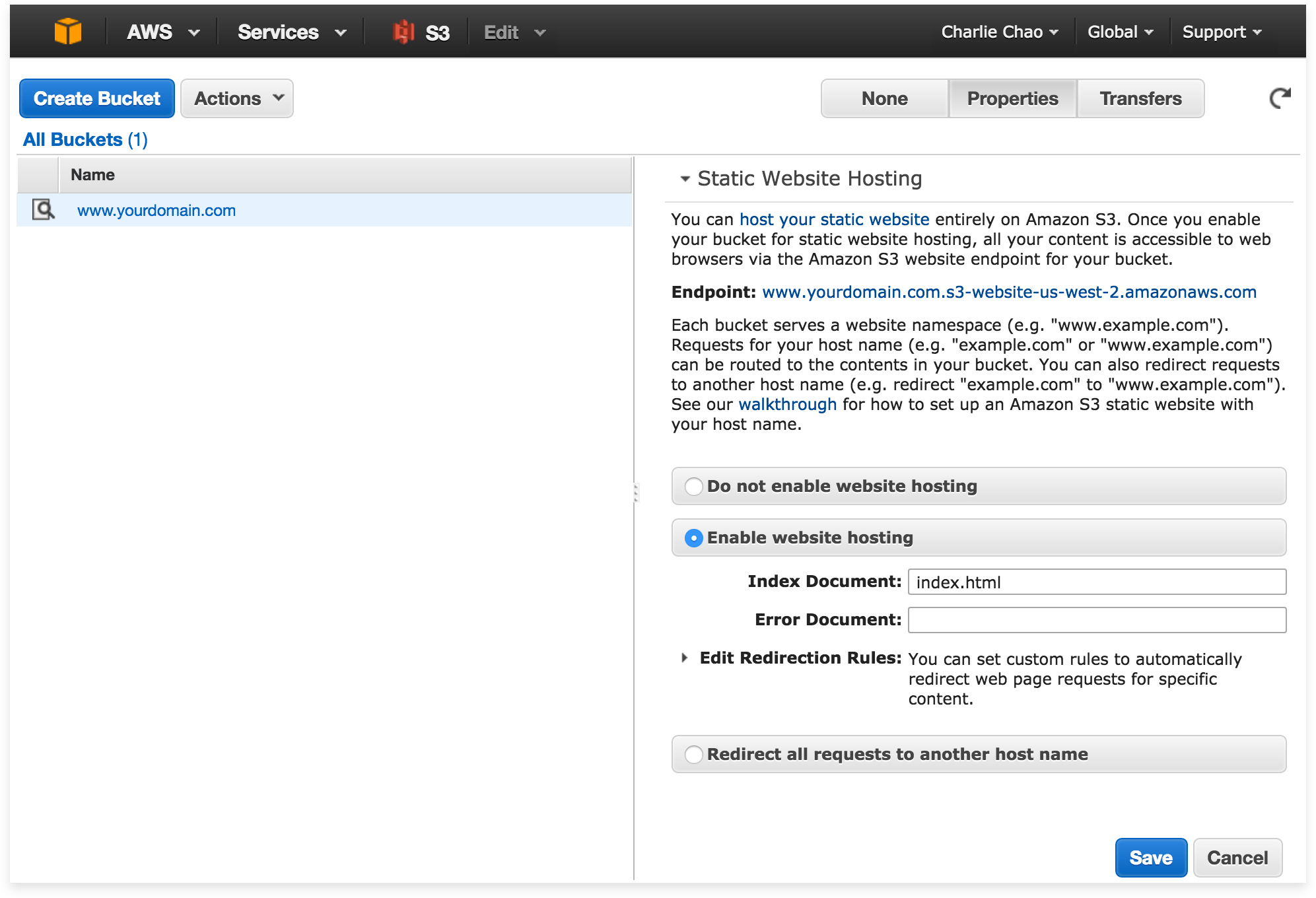Switch to the Transfers tab
Viewport: 1316px width, 898px height.
(x=1140, y=98)
